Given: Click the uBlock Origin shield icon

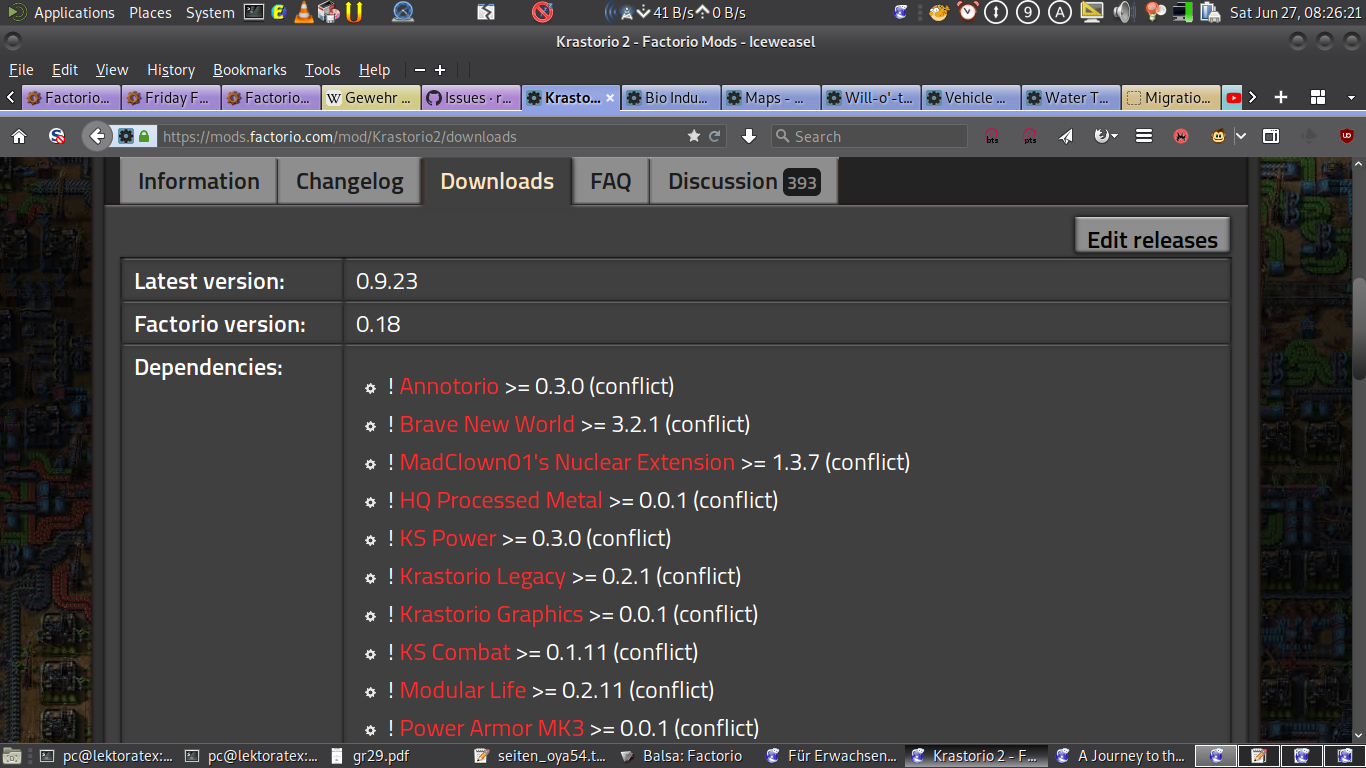Looking at the screenshot, I should (x=1346, y=136).
